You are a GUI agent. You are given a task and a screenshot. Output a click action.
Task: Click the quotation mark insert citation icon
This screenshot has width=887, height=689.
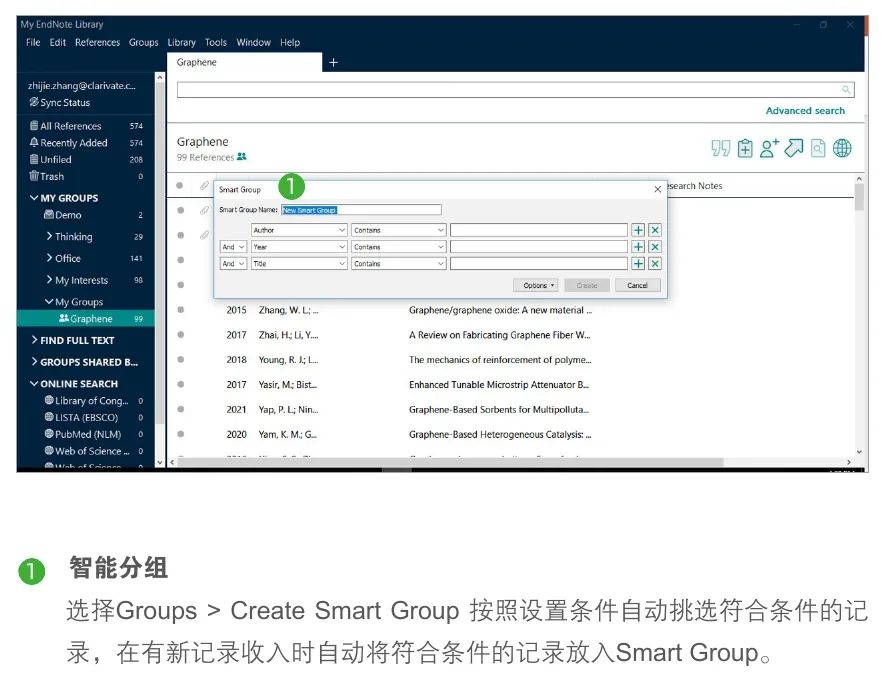720,148
